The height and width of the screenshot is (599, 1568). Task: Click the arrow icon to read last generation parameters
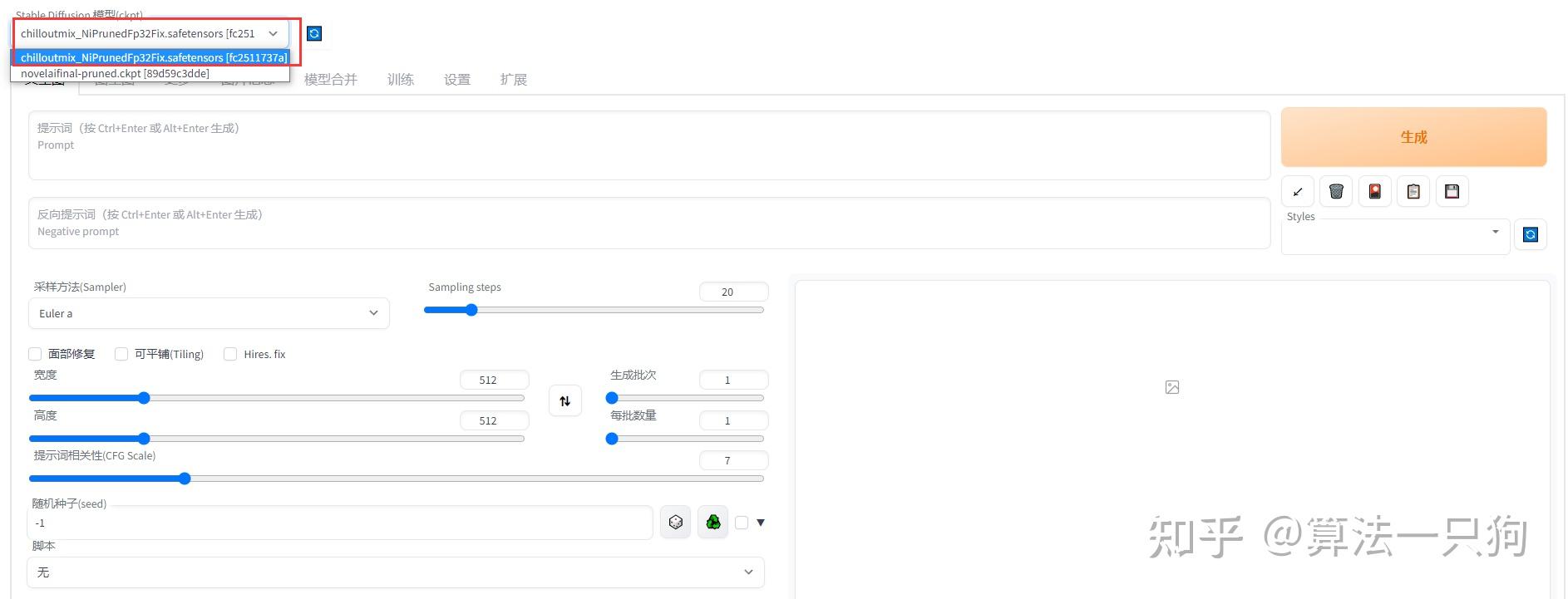tap(1298, 192)
